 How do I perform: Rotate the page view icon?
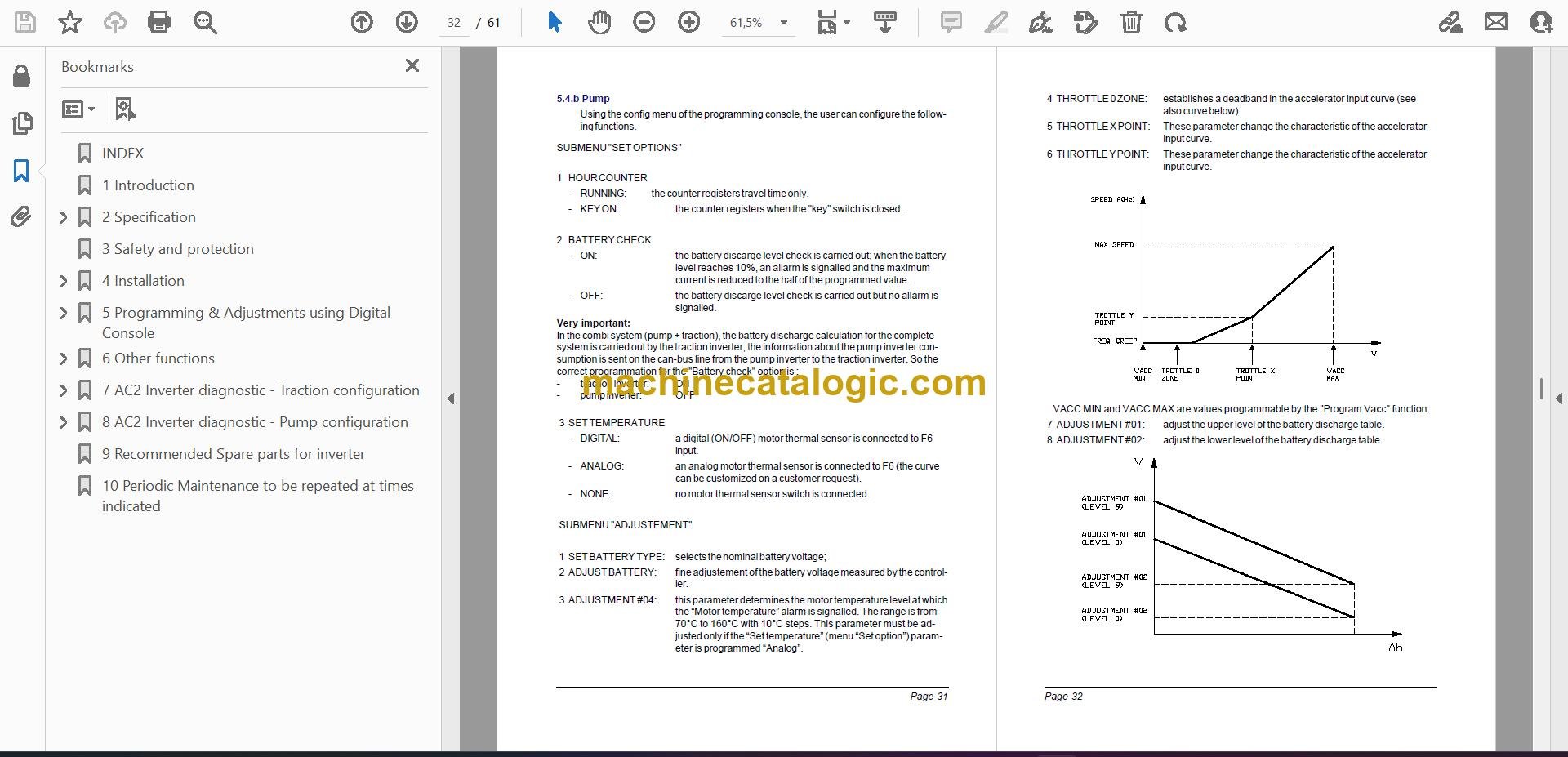[1176, 22]
